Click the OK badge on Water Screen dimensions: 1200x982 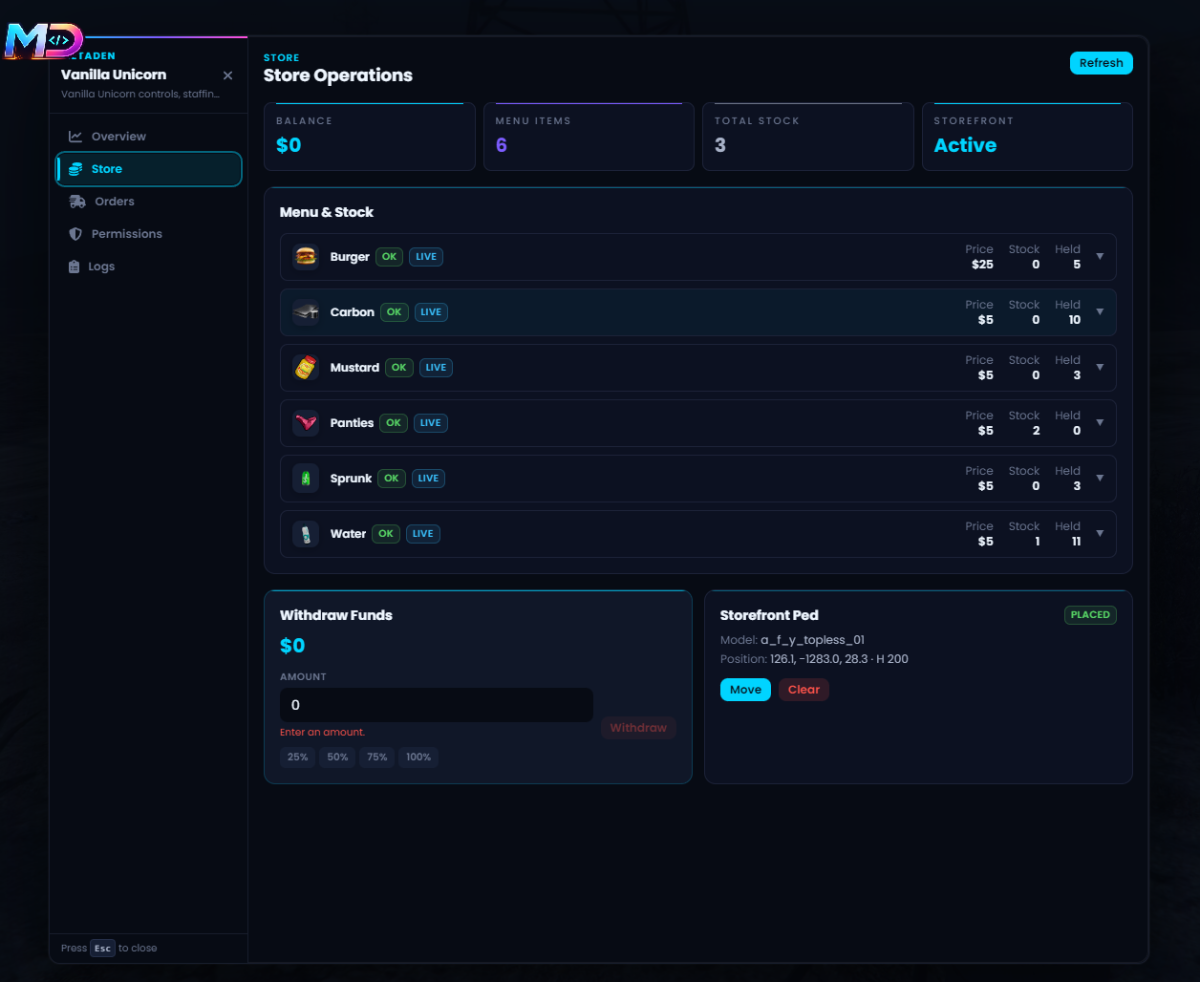tap(386, 534)
